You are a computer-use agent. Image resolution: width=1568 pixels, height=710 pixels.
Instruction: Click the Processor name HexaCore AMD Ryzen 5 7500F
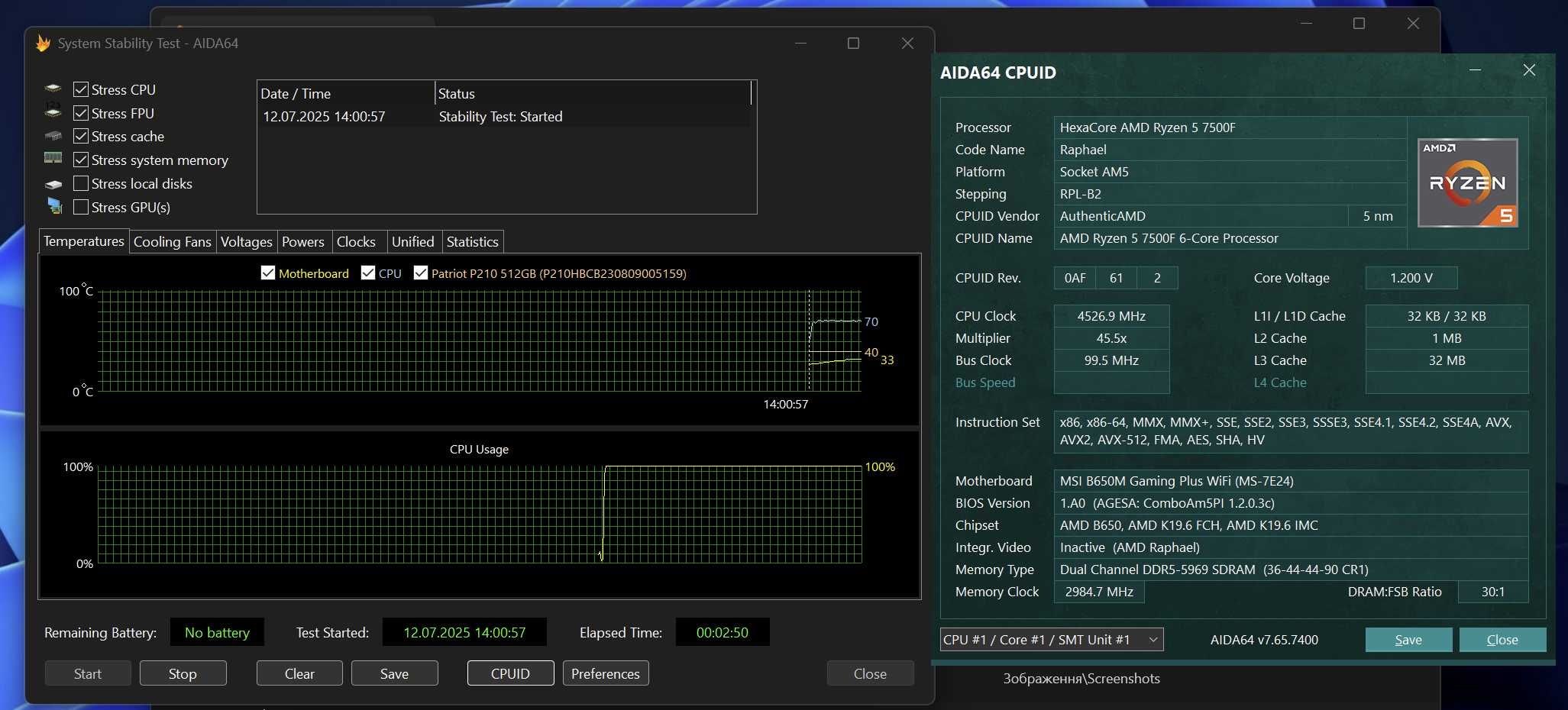(1230, 127)
